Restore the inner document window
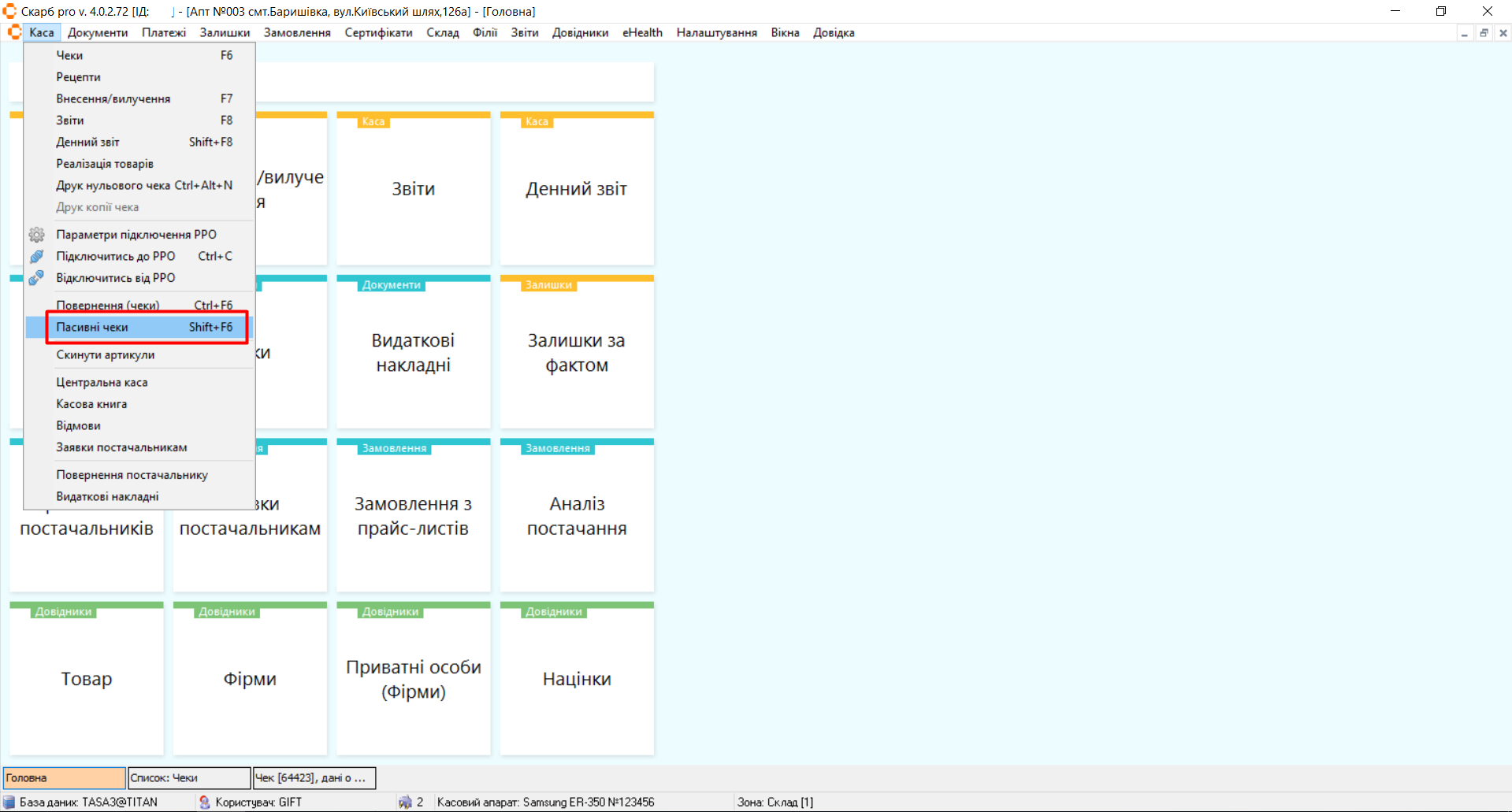The width and height of the screenshot is (1512, 812). coord(1484,33)
